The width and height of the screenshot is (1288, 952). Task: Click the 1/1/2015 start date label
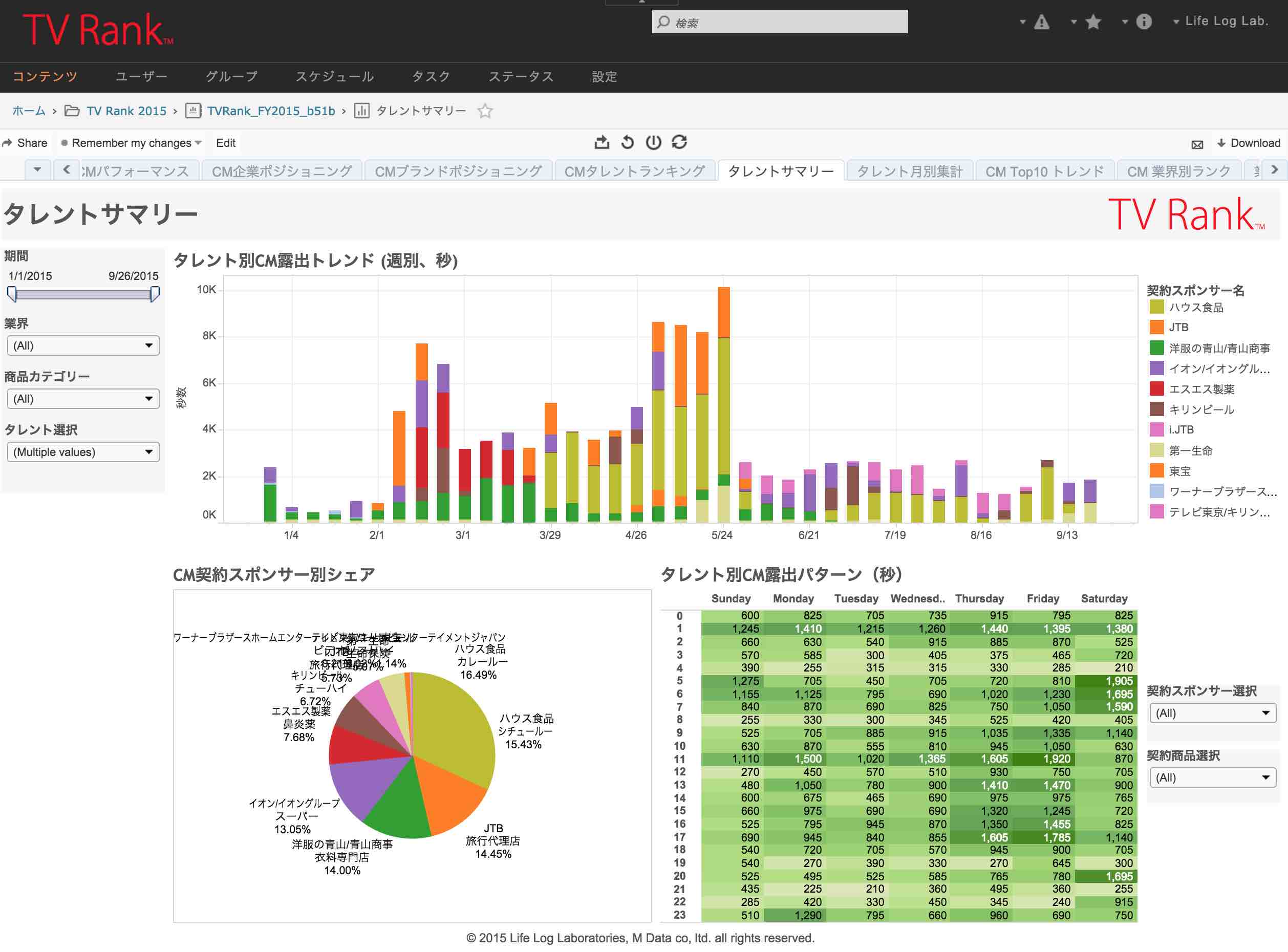click(30, 276)
